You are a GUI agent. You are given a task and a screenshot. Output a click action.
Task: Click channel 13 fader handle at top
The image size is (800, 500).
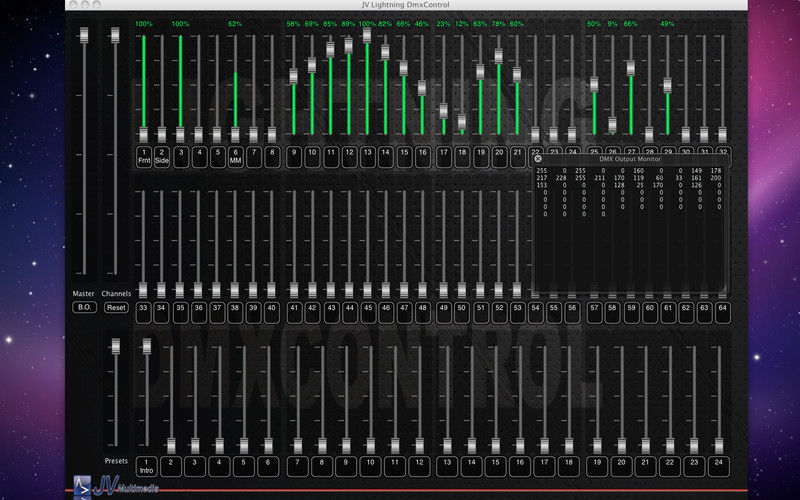pyautogui.click(x=367, y=35)
